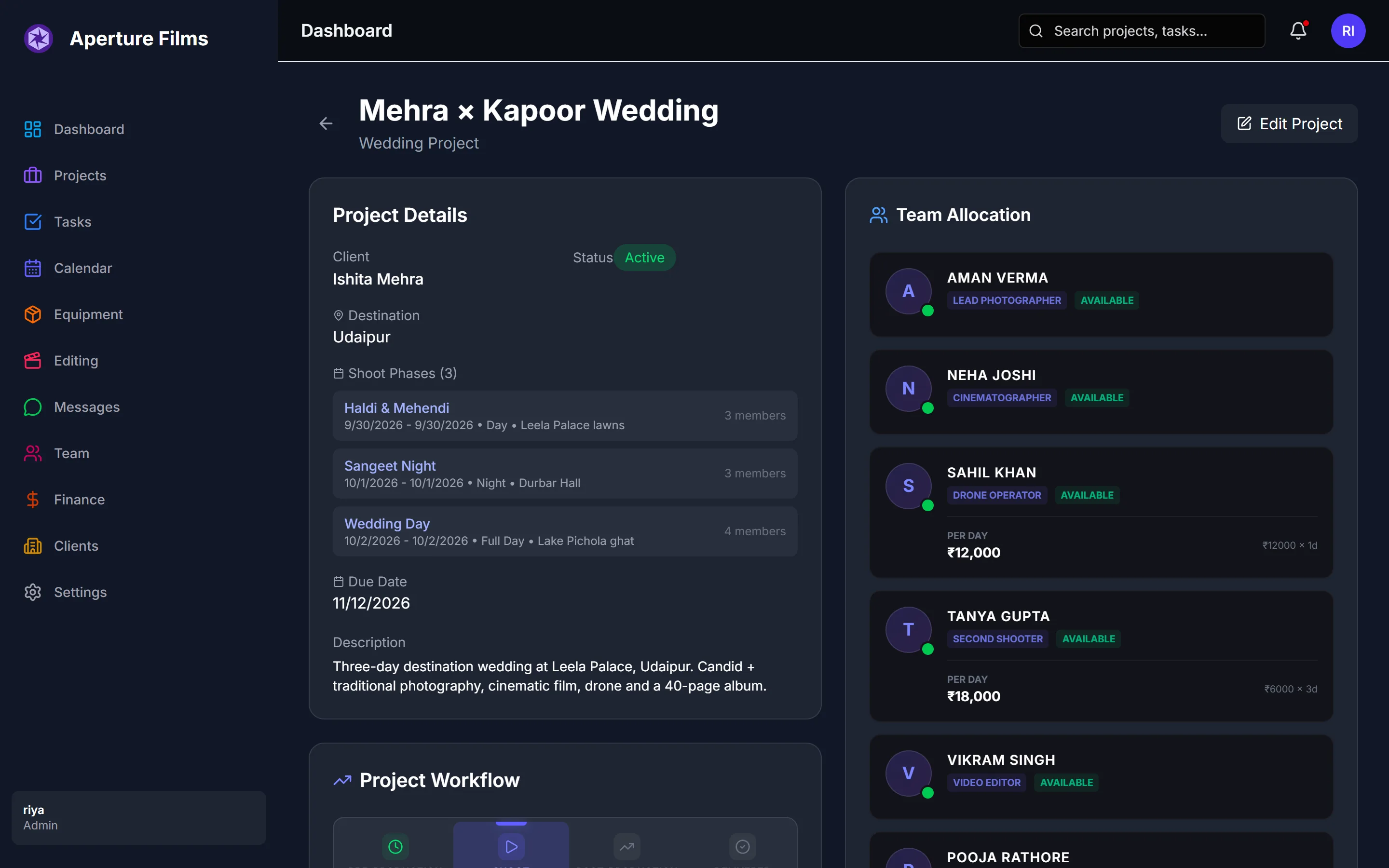Screen dimensions: 1389x868
Task: Select the Sangeet Night shoot phase
Action: pos(565,474)
